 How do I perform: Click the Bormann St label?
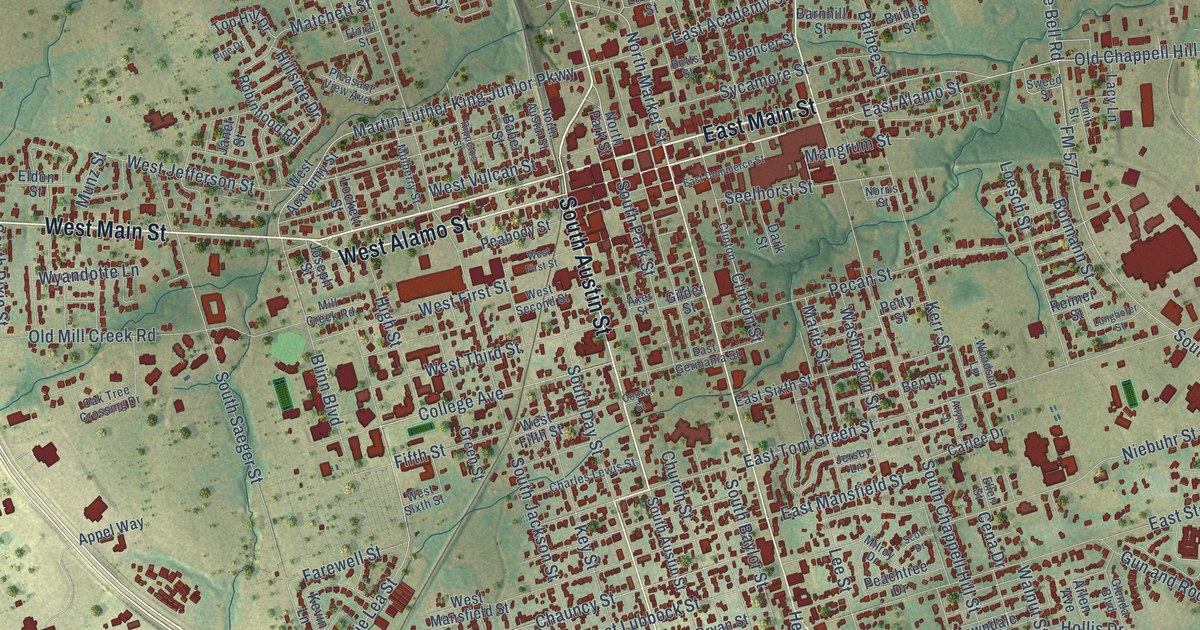point(1077,238)
